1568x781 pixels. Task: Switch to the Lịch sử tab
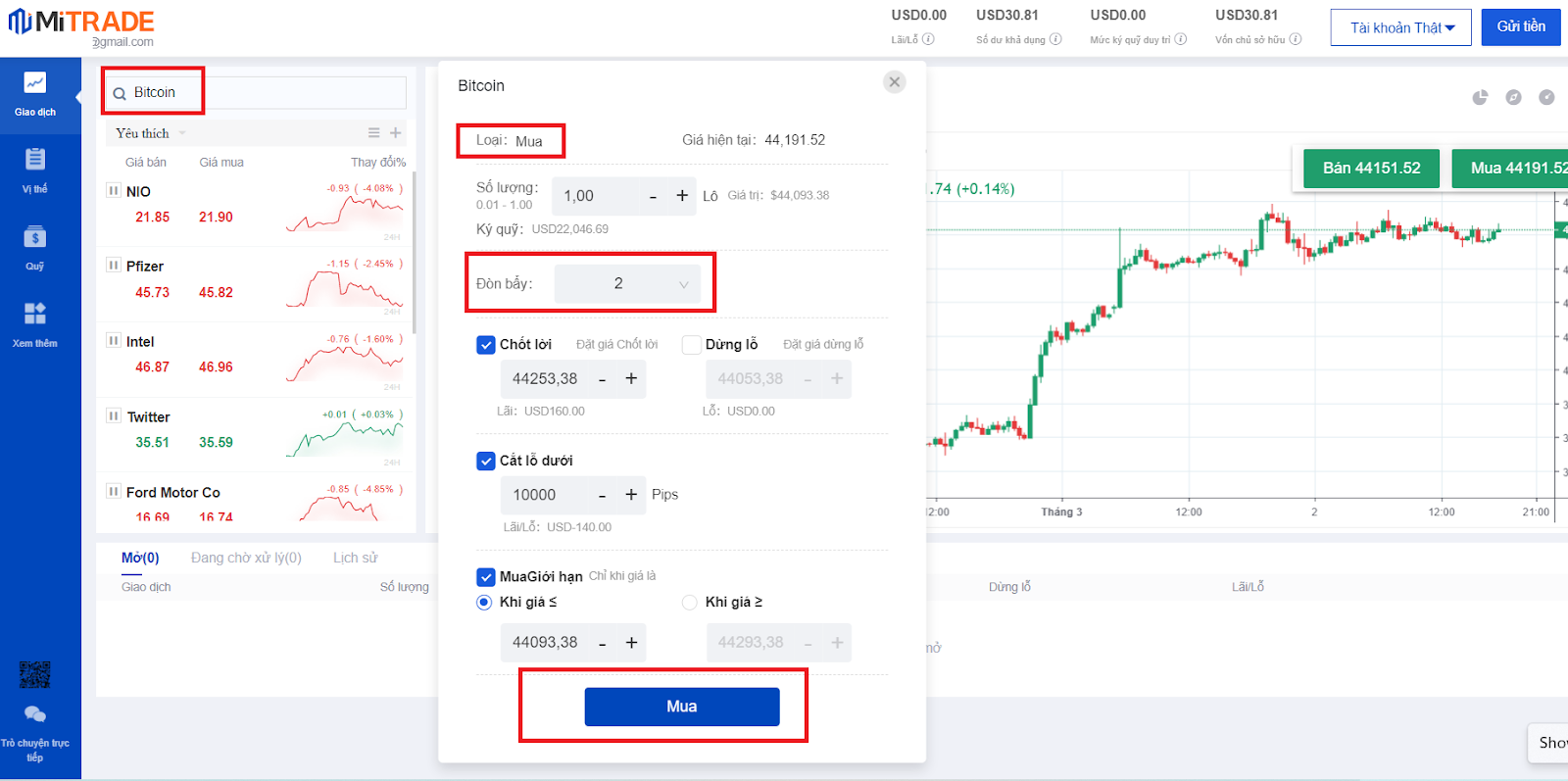click(355, 558)
